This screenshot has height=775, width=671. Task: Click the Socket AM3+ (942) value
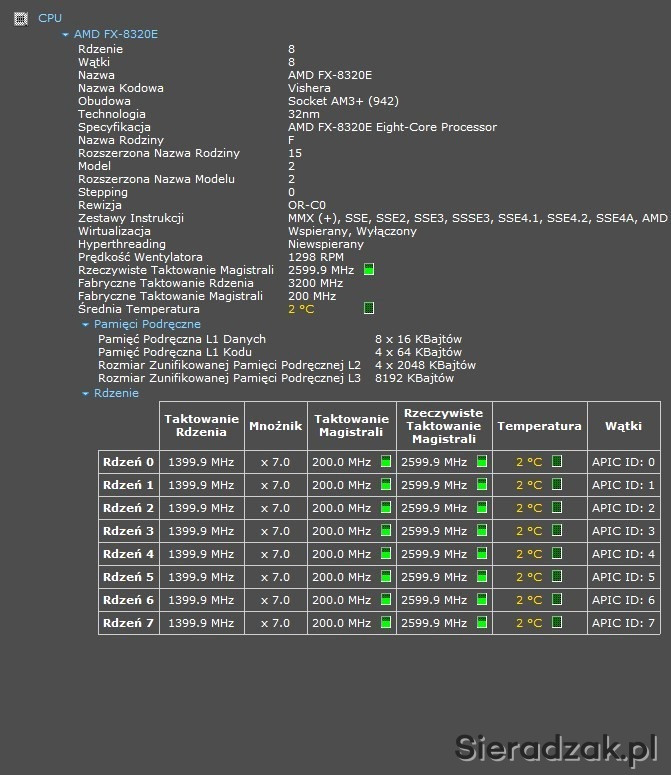click(x=343, y=101)
